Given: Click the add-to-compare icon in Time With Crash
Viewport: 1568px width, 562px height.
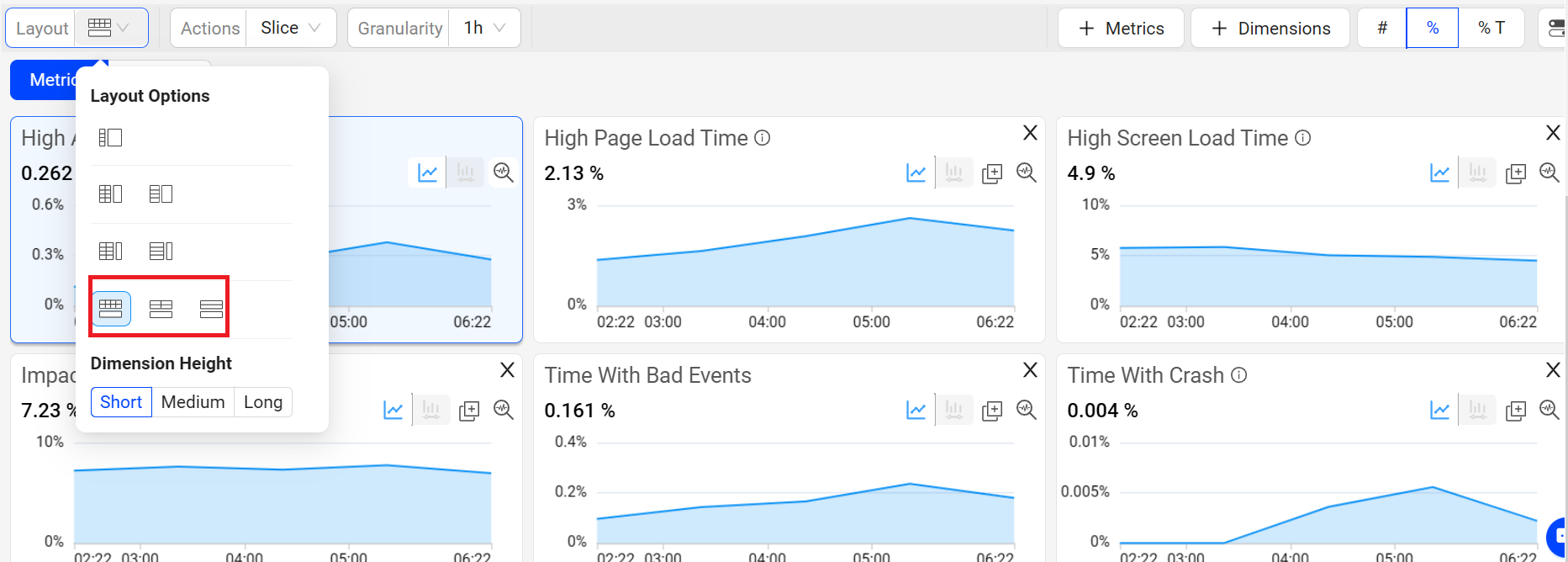Looking at the screenshot, I should coord(1515,410).
